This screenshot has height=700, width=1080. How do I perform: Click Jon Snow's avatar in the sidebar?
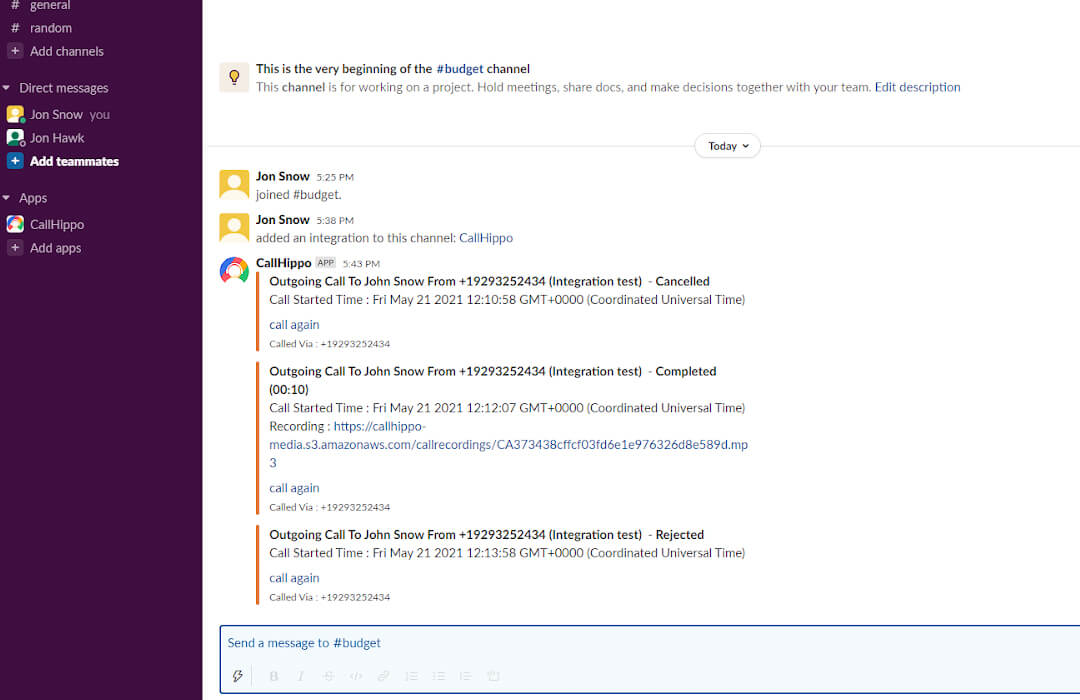(x=15, y=114)
